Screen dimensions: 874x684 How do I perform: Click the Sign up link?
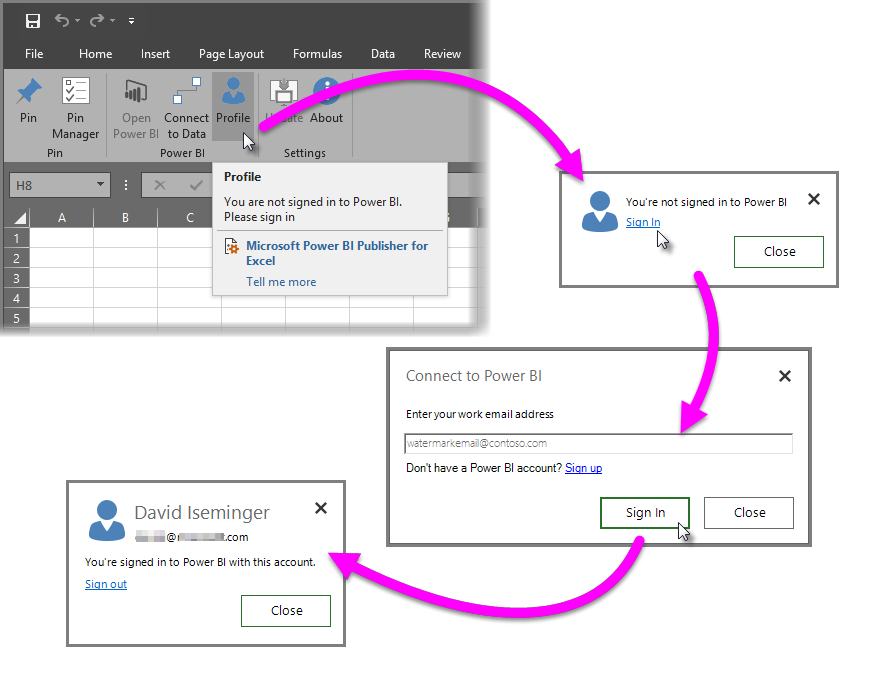[583, 468]
